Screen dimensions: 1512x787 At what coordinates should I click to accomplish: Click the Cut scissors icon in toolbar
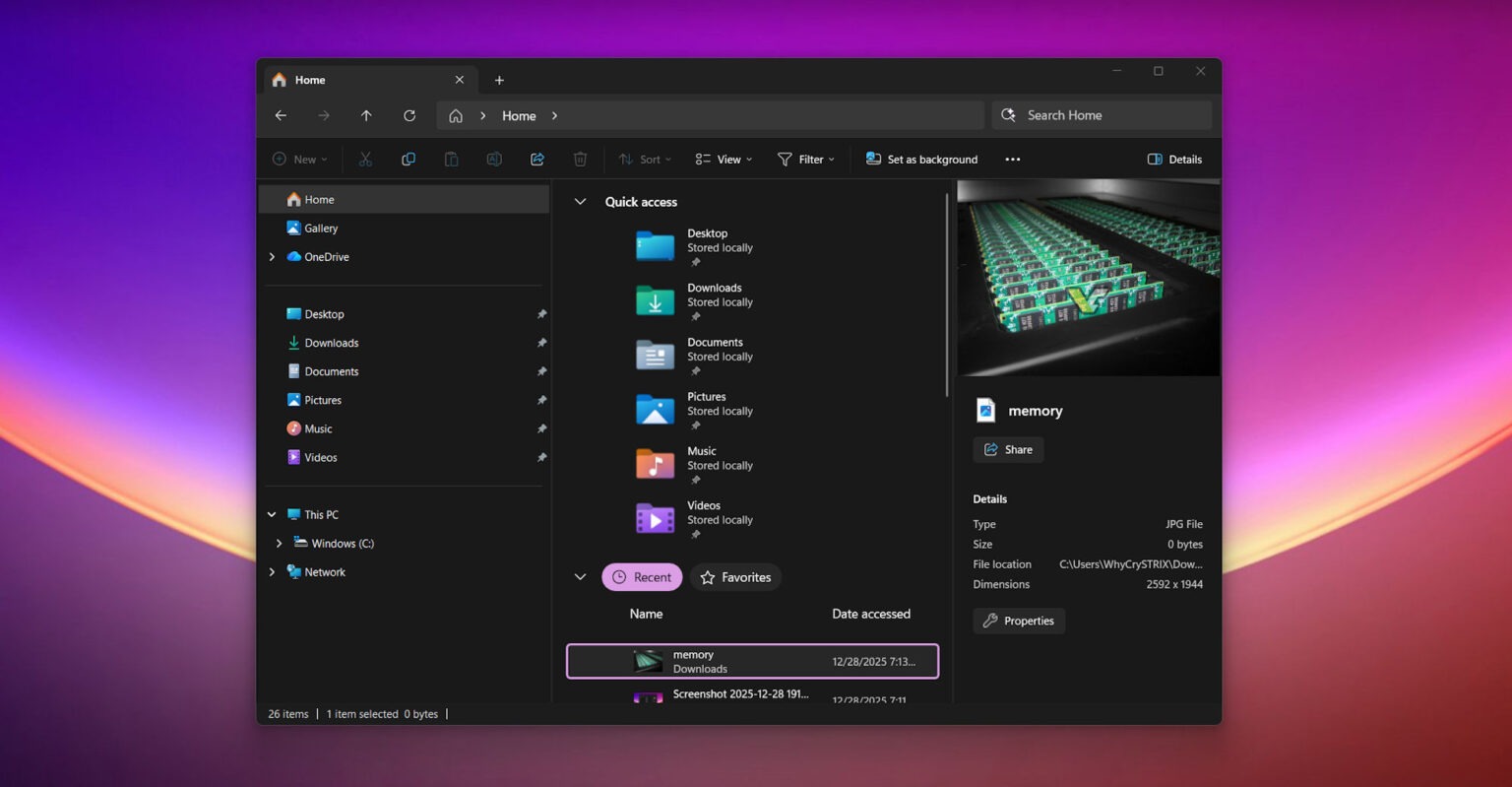pyautogui.click(x=365, y=160)
